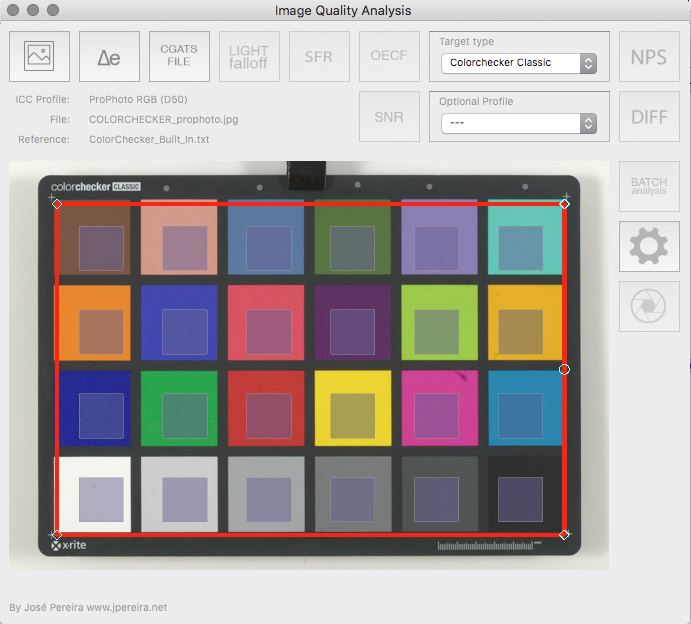Select the bottom-right red frame corner handle
This screenshot has width=691, height=624.
[x=564, y=535]
